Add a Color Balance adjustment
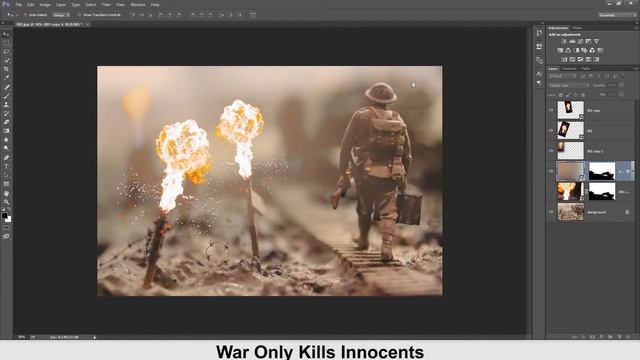Viewport: 640px width, 360px height. [x=568, y=51]
